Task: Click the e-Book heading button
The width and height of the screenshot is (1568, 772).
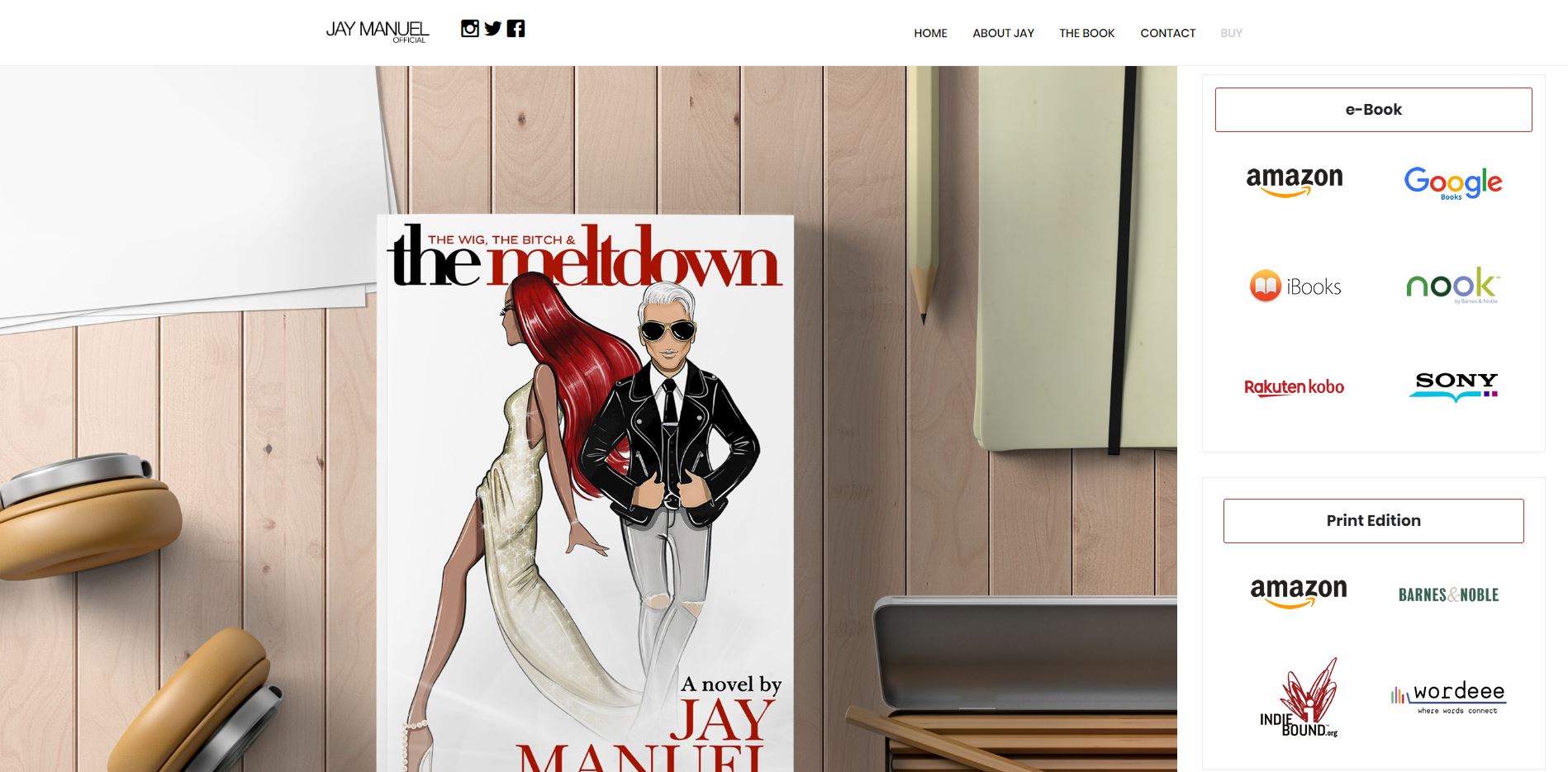Action: 1373,110
